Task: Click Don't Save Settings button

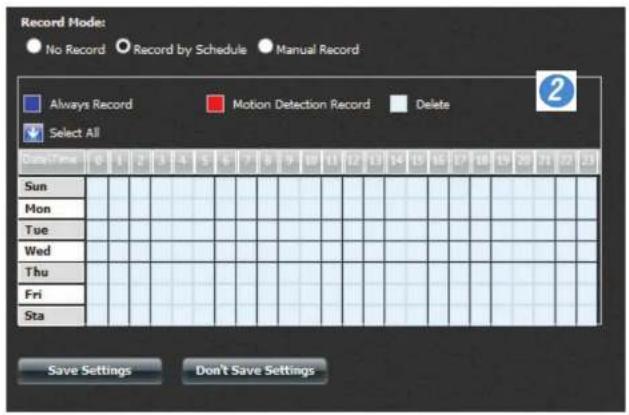Action: 255,371
